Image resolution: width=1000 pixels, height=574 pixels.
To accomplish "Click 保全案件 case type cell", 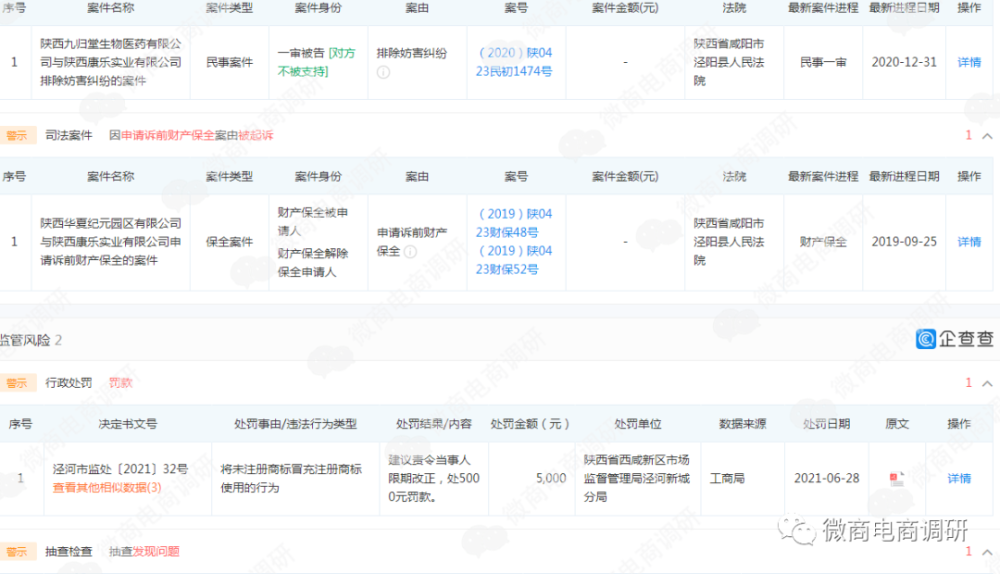I will 230,242.
